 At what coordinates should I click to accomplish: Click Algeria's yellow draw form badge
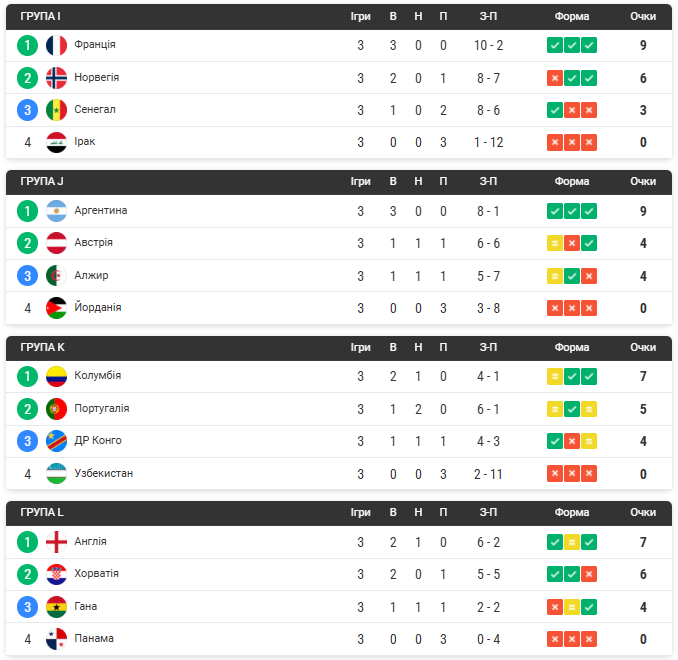[555, 276]
